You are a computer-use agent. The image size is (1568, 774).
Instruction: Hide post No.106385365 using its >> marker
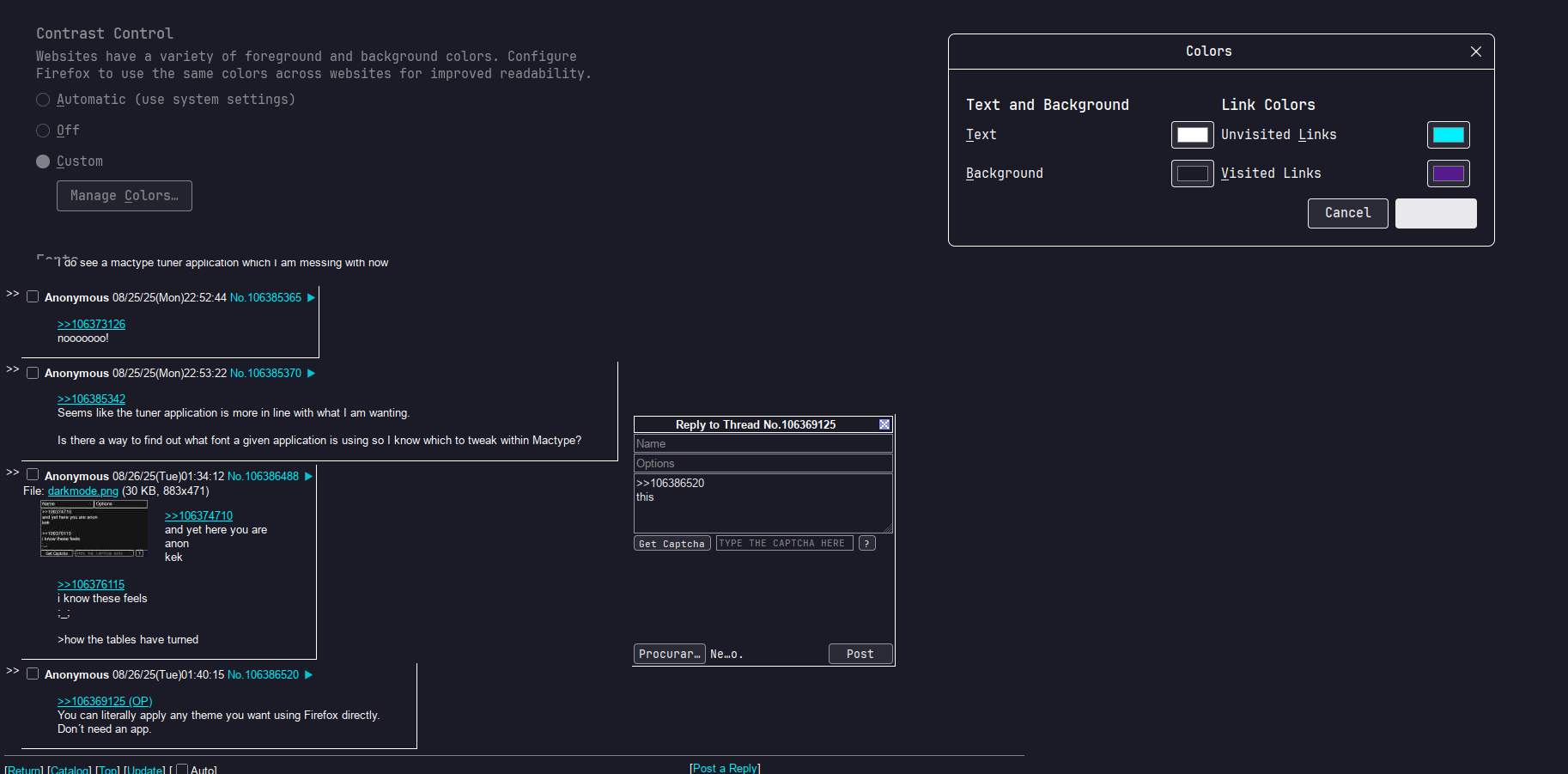[x=12, y=294]
